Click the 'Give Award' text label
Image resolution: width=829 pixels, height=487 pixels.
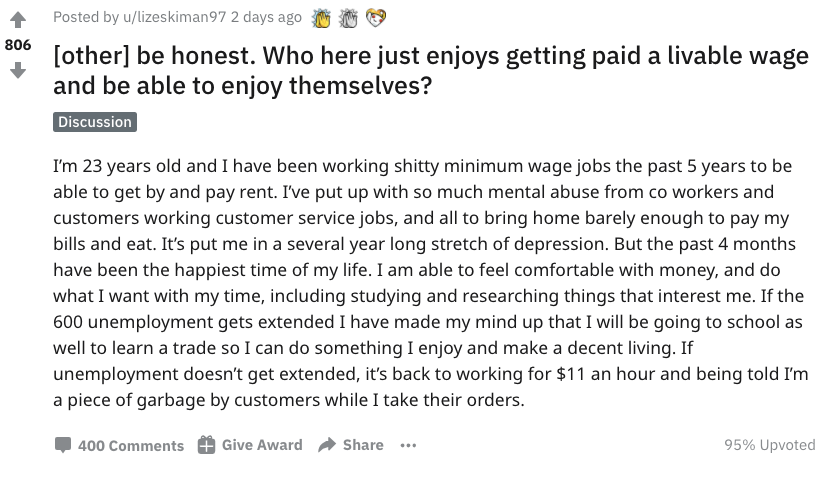262,445
